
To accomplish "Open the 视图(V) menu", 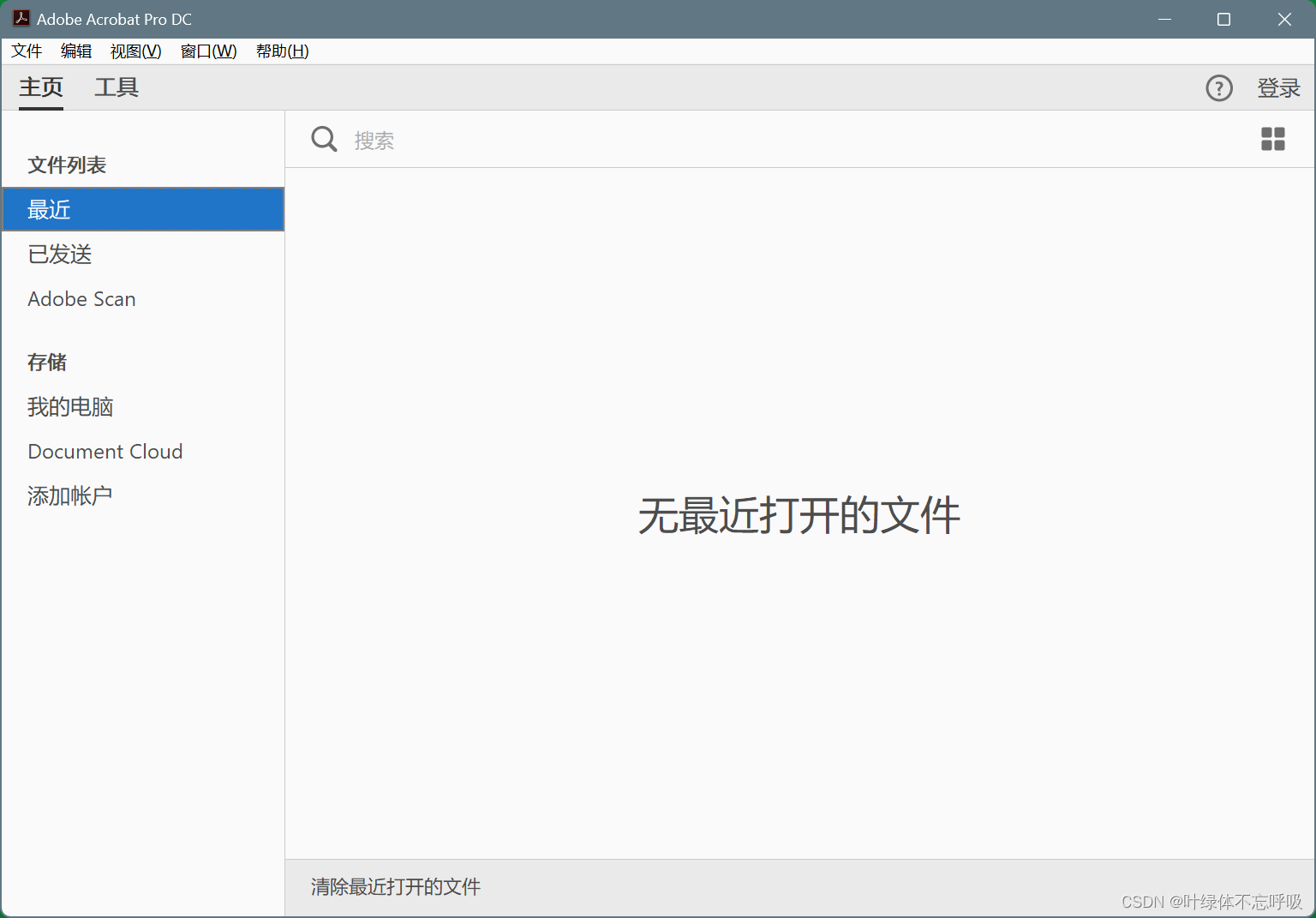I will 135,51.
